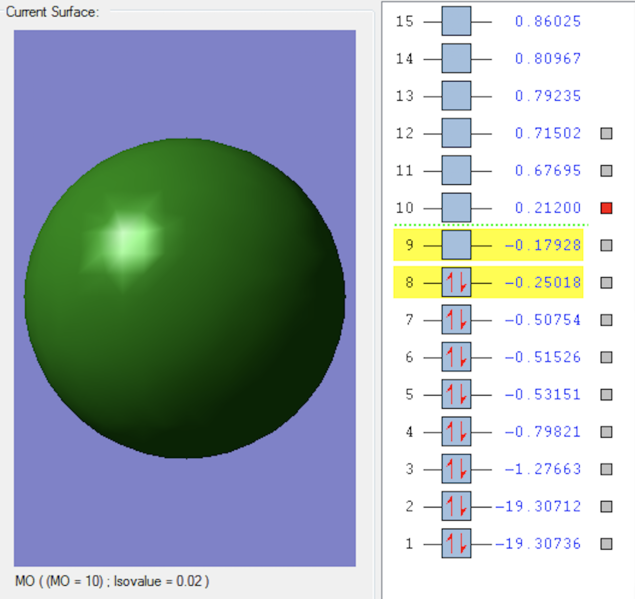Image resolution: width=635 pixels, height=599 pixels.
Task: Click highlighted orbital number 8 label
Action: point(409,282)
